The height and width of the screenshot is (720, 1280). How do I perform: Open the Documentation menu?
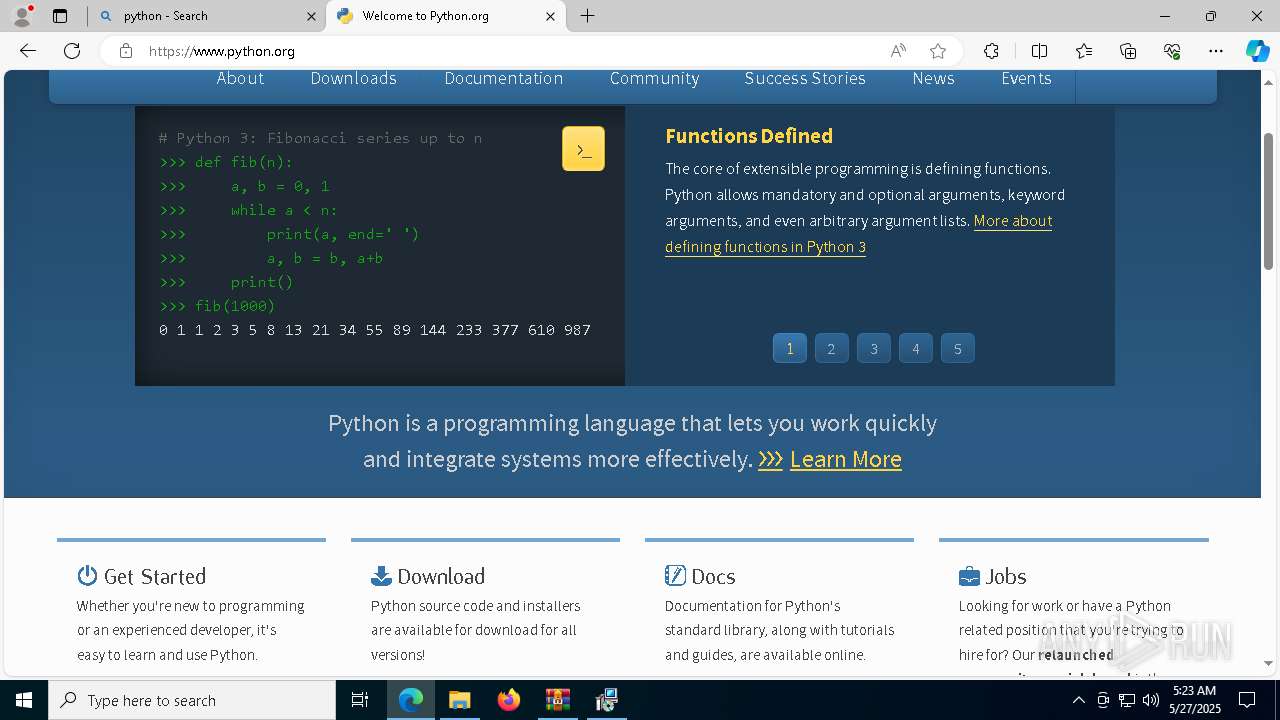pyautogui.click(x=504, y=78)
